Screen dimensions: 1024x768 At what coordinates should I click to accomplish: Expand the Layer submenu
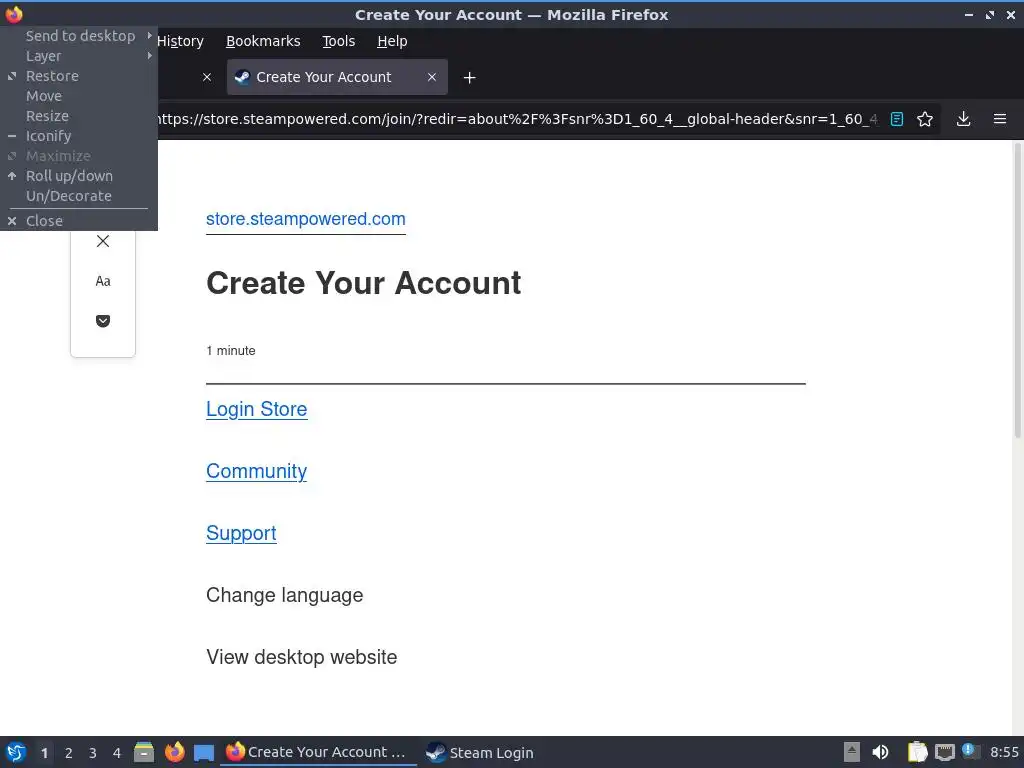coord(79,56)
